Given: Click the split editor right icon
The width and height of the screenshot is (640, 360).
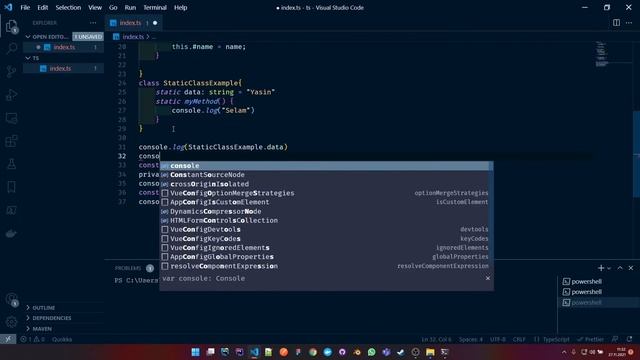Looking at the screenshot, I should pyautogui.click(x=616, y=23).
